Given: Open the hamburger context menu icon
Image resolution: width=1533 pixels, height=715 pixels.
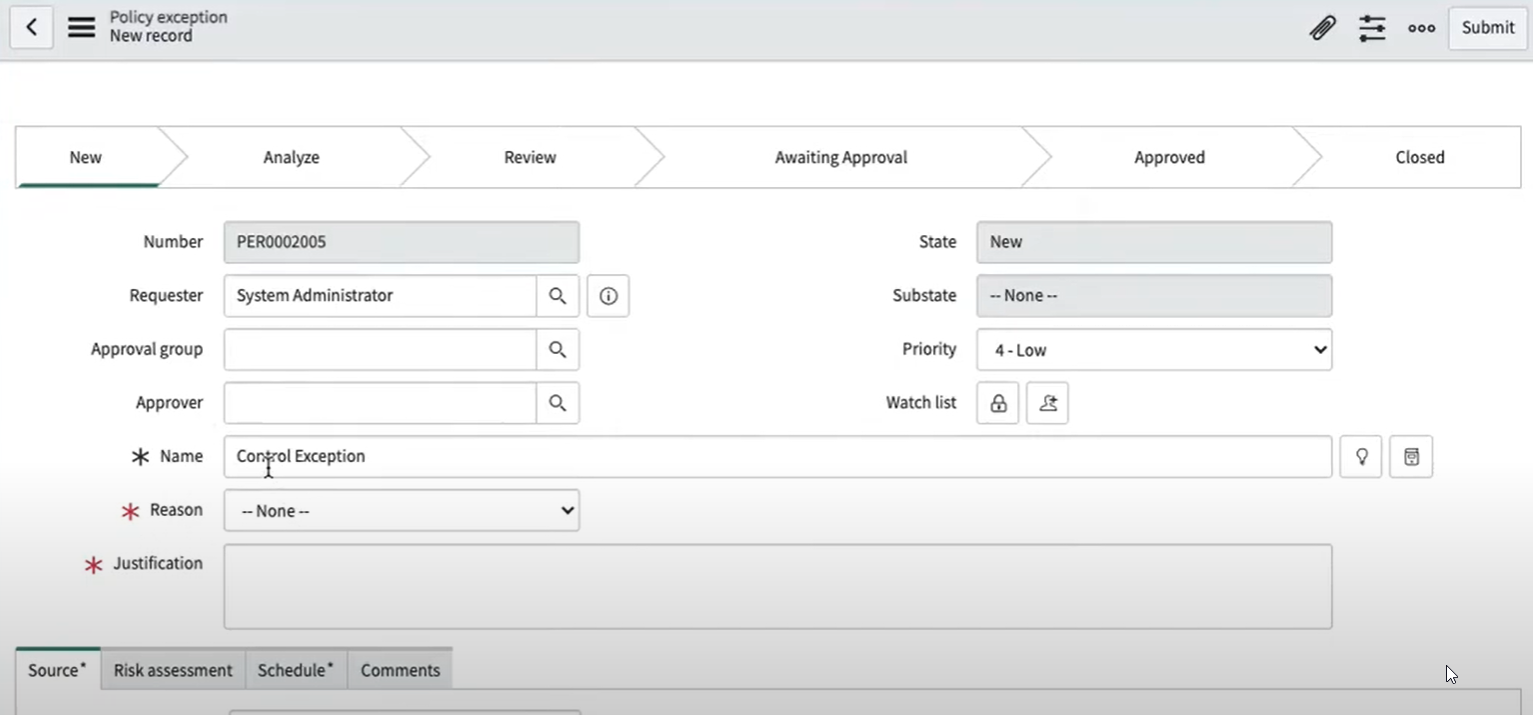Looking at the screenshot, I should [81, 27].
